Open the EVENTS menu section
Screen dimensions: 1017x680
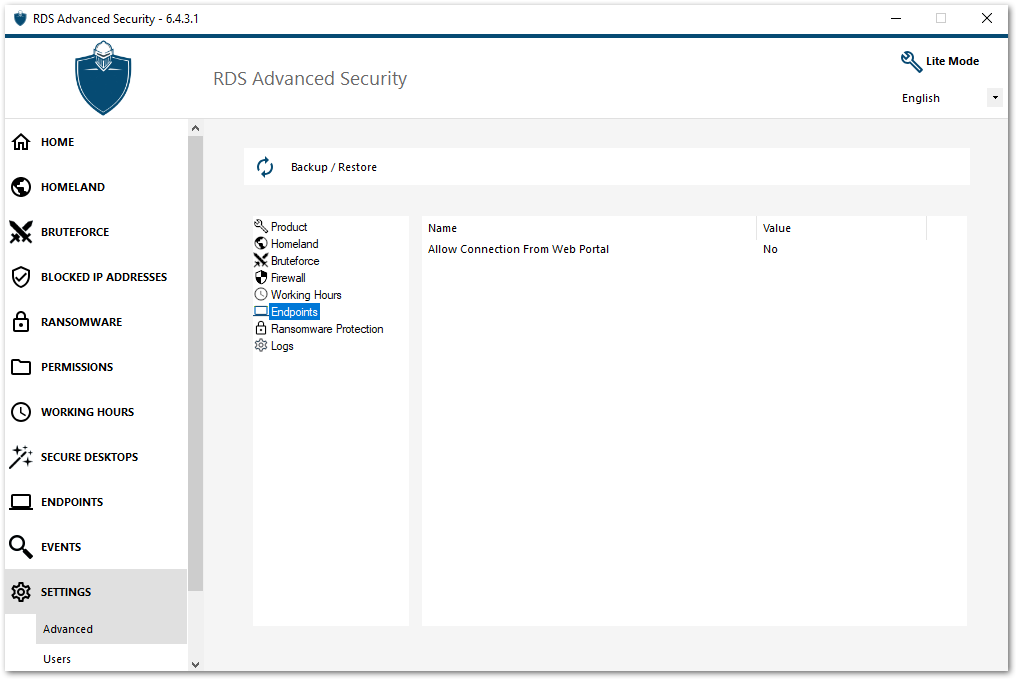(x=96, y=547)
